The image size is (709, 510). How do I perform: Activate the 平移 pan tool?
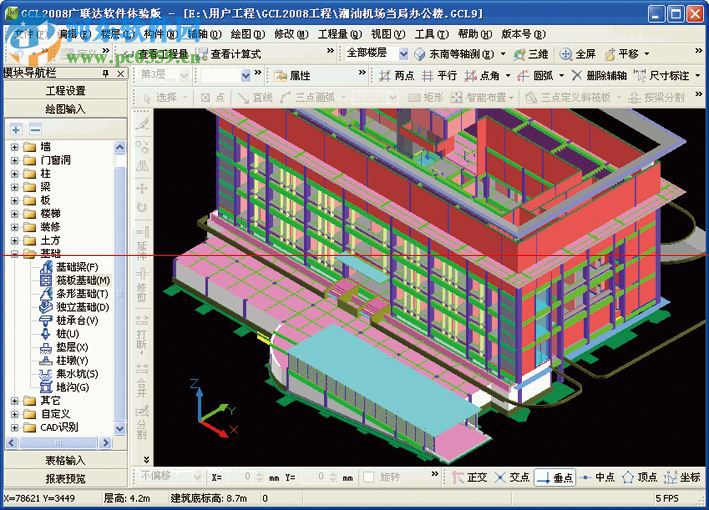click(x=622, y=54)
